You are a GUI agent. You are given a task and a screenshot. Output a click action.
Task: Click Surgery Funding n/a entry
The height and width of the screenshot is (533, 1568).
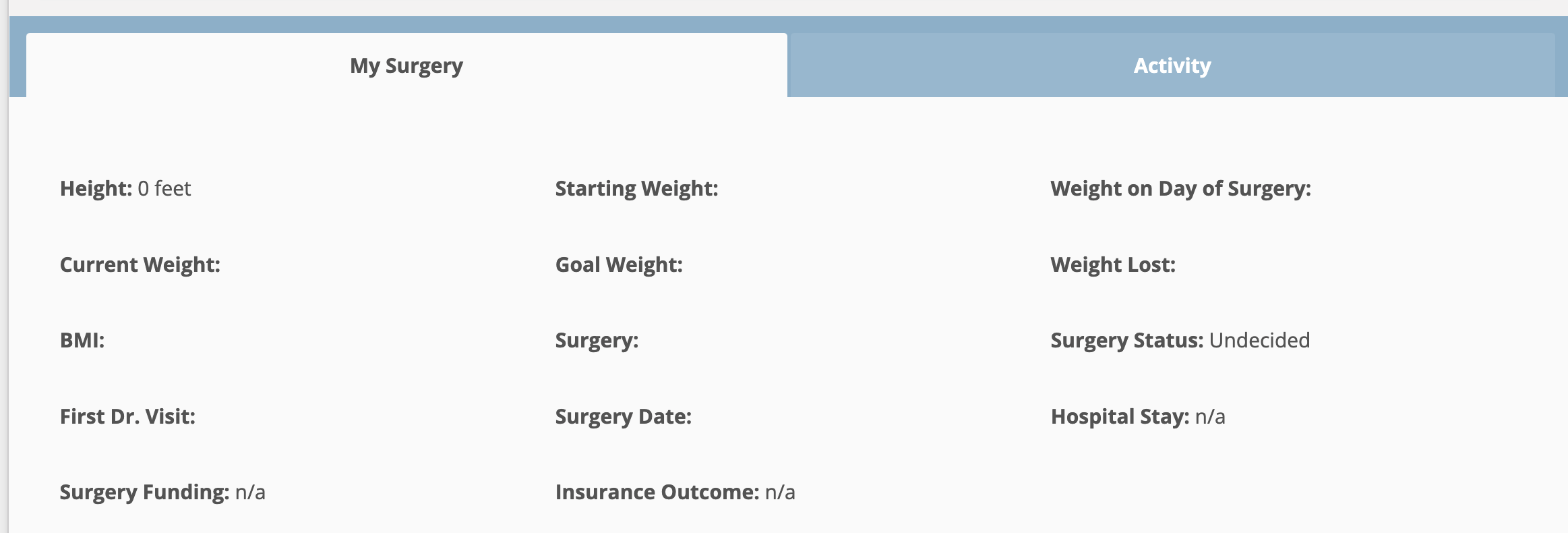pyautogui.click(x=162, y=493)
